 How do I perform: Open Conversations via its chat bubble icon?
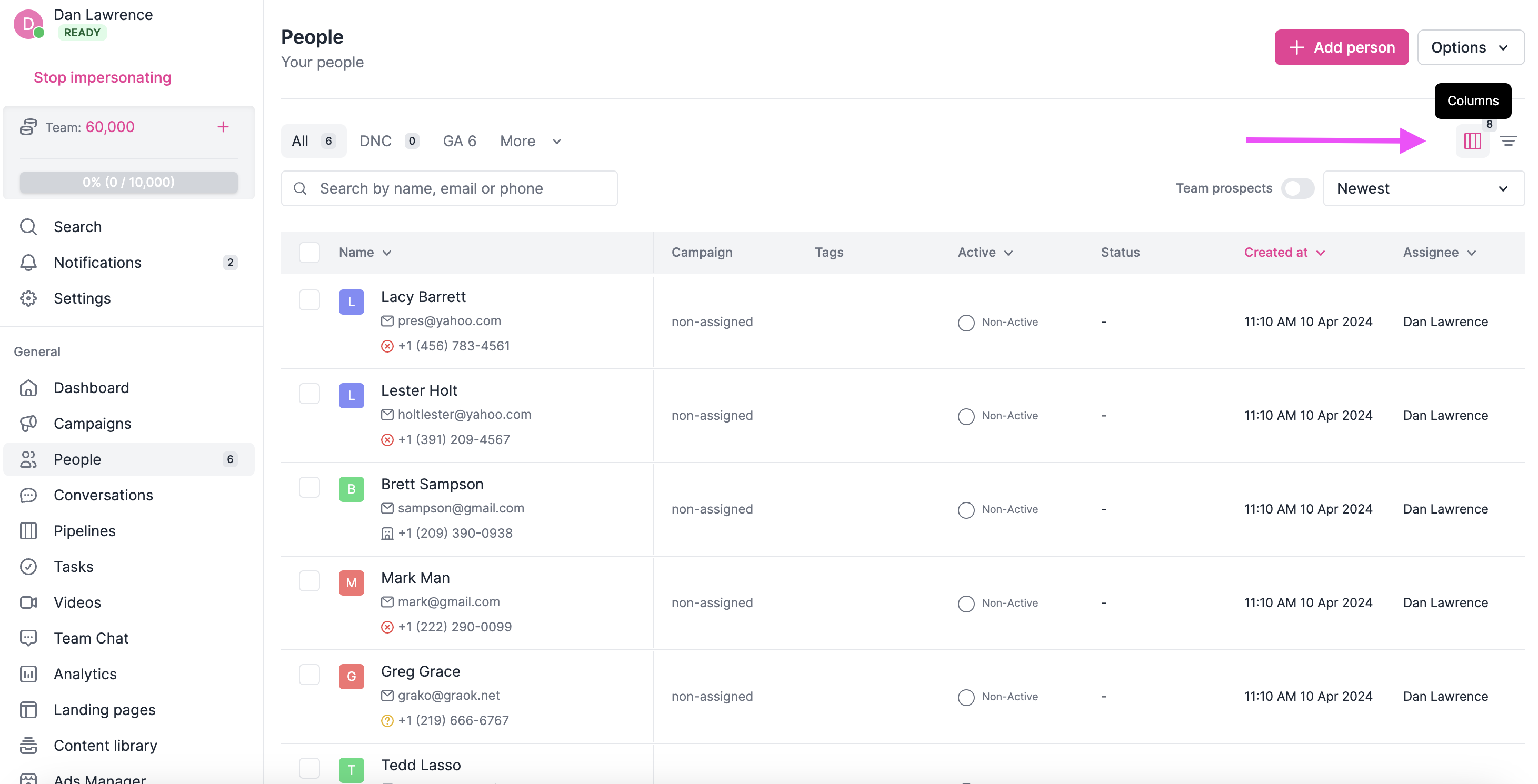(28, 495)
